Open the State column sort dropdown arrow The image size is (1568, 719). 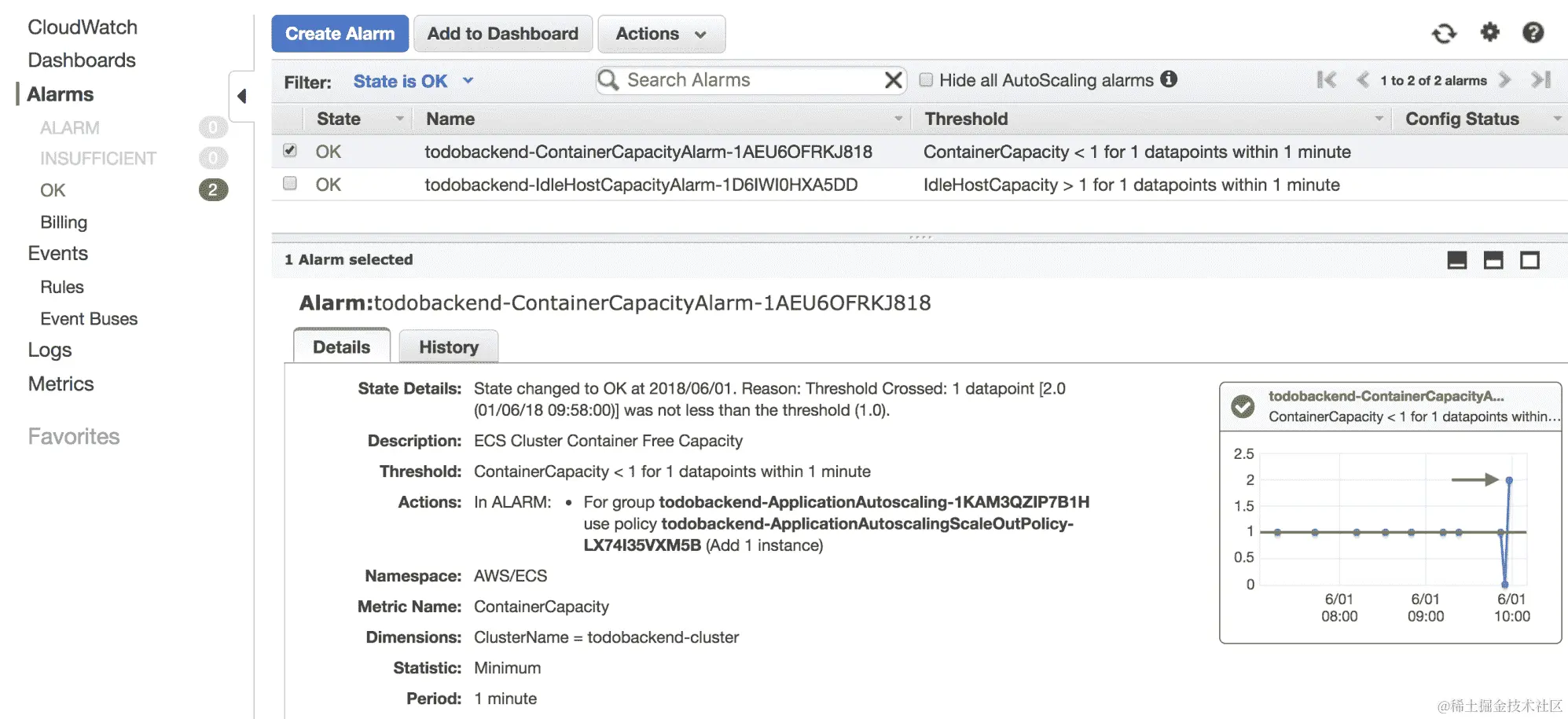tap(399, 119)
